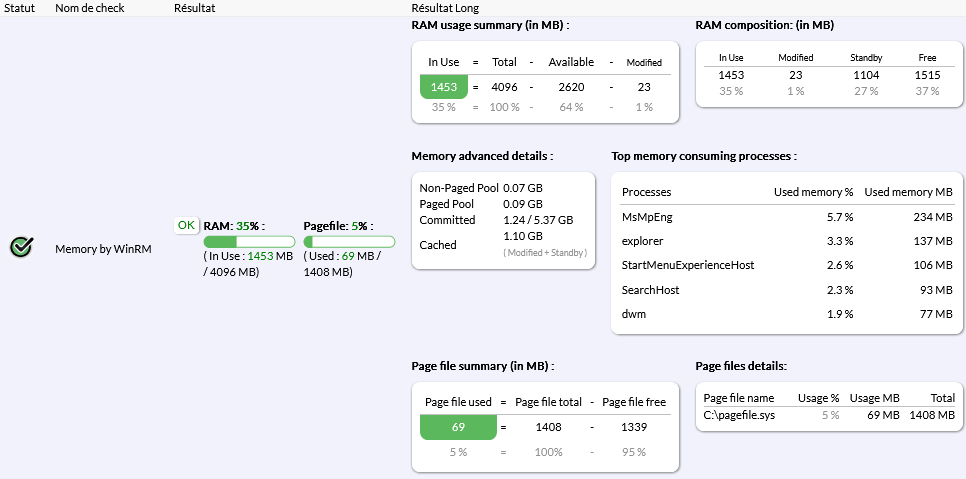This screenshot has height=479, width=966.
Task: Click the StartMenuExperienceHost process entry
Action: pyautogui.click(x=688, y=265)
